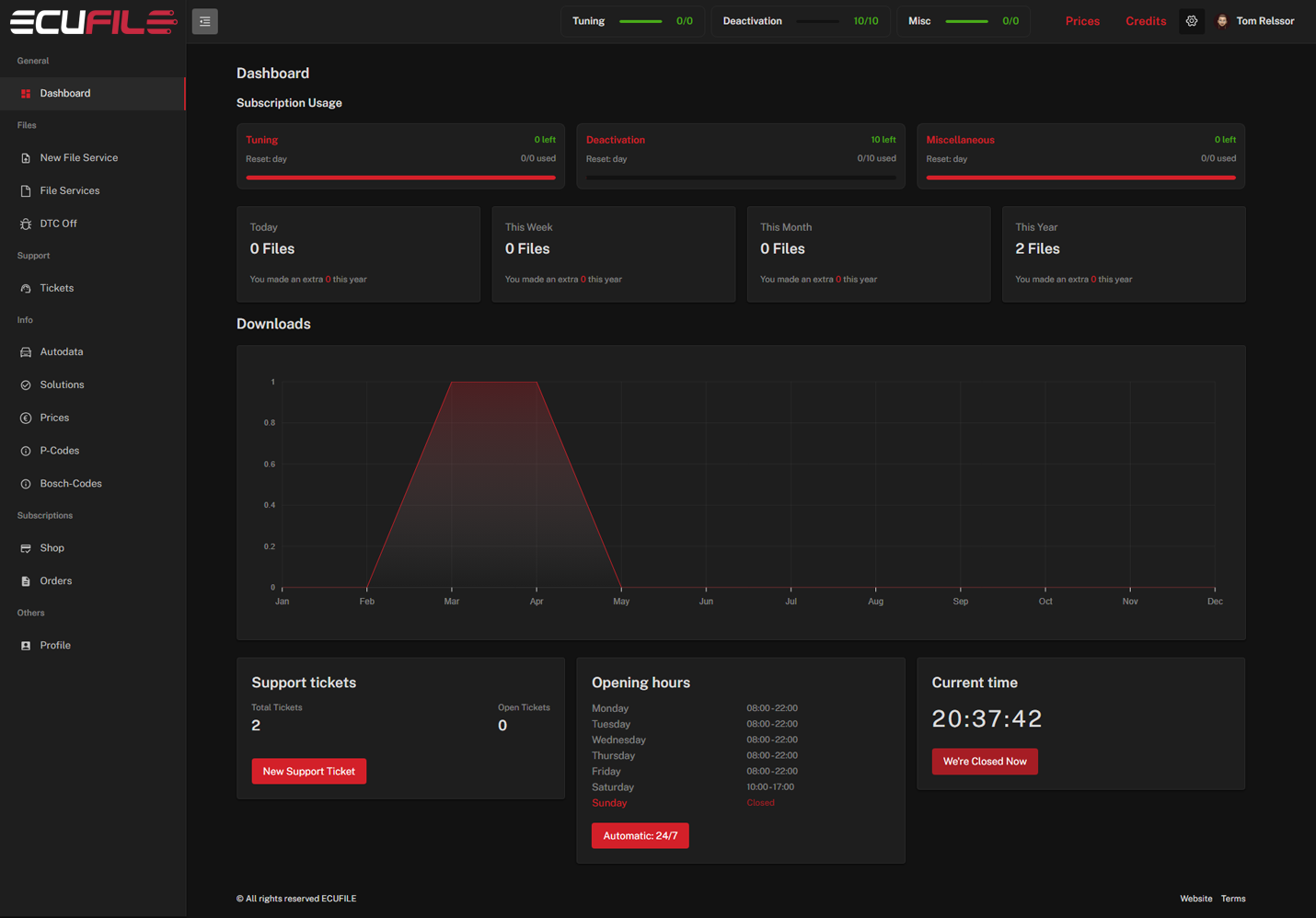
Task: Click Tom Relssor's profile avatar
Action: pos(1222,21)
